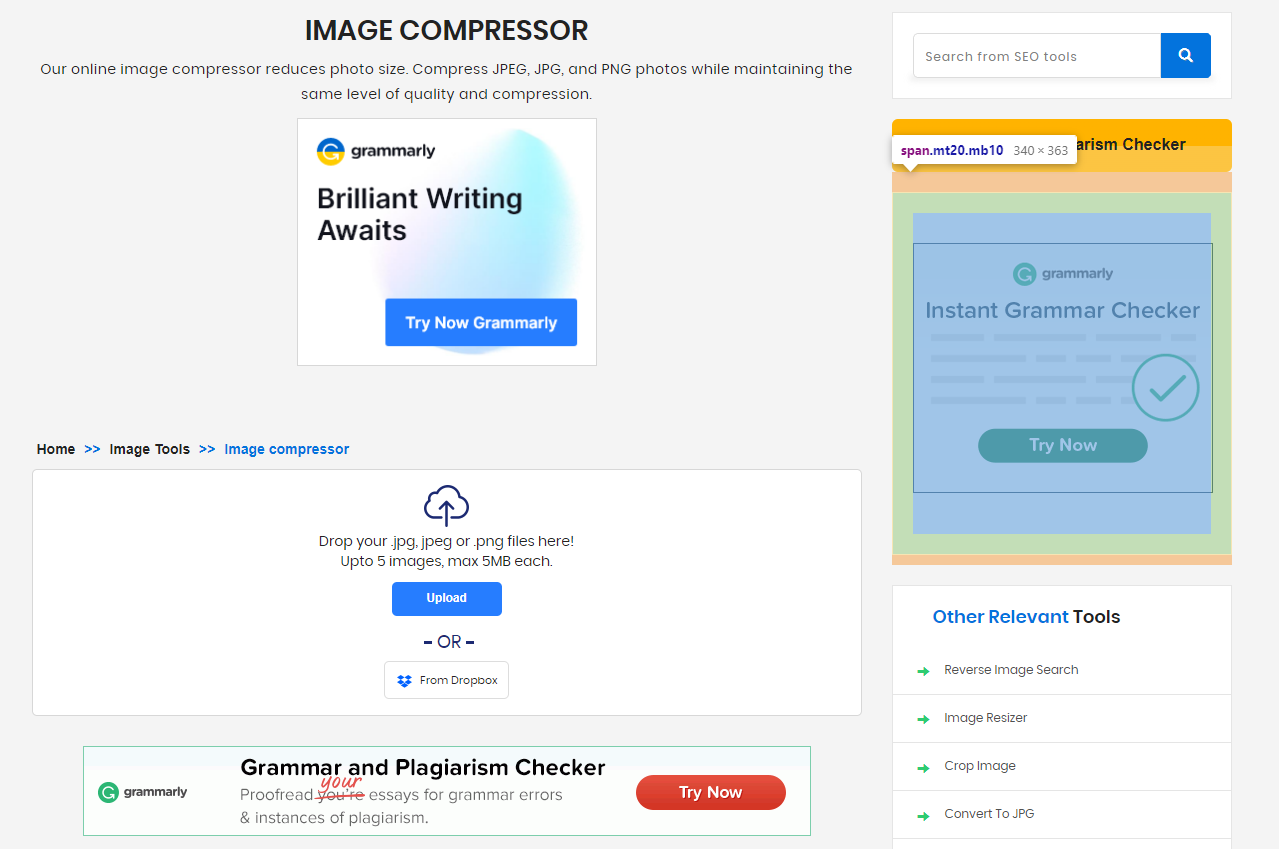
Task: Click the Search from SEO tools field
Action: (x=1036, y=56)
